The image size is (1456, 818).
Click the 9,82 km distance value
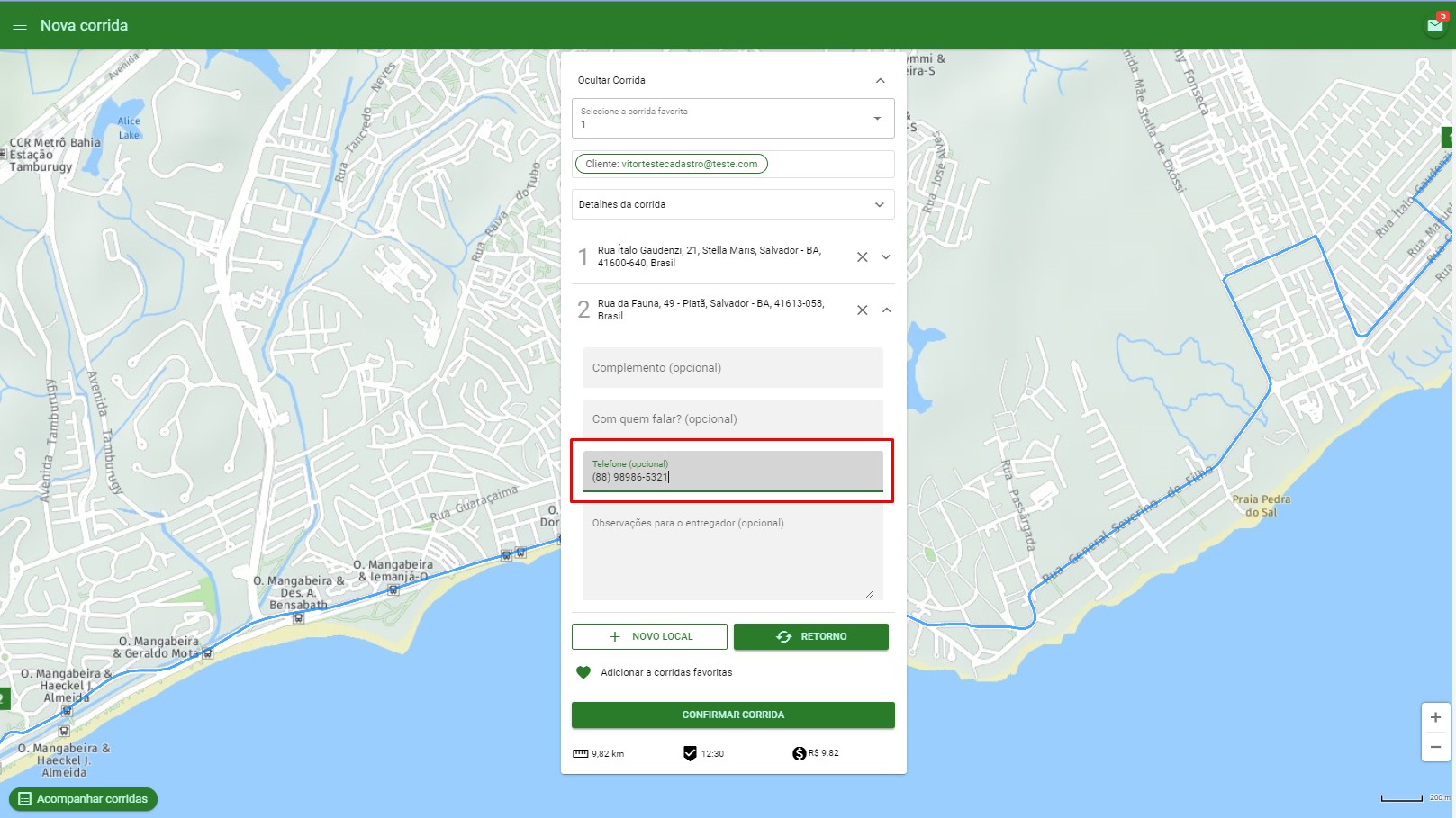608,754
